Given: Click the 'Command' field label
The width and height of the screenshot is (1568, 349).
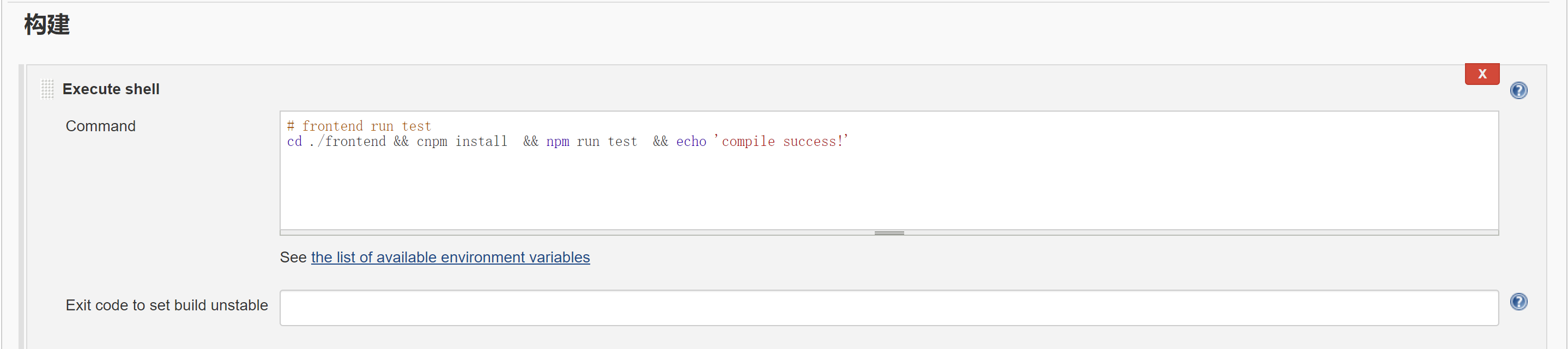Looking at the screenshot, I should [x=100, y=126].
